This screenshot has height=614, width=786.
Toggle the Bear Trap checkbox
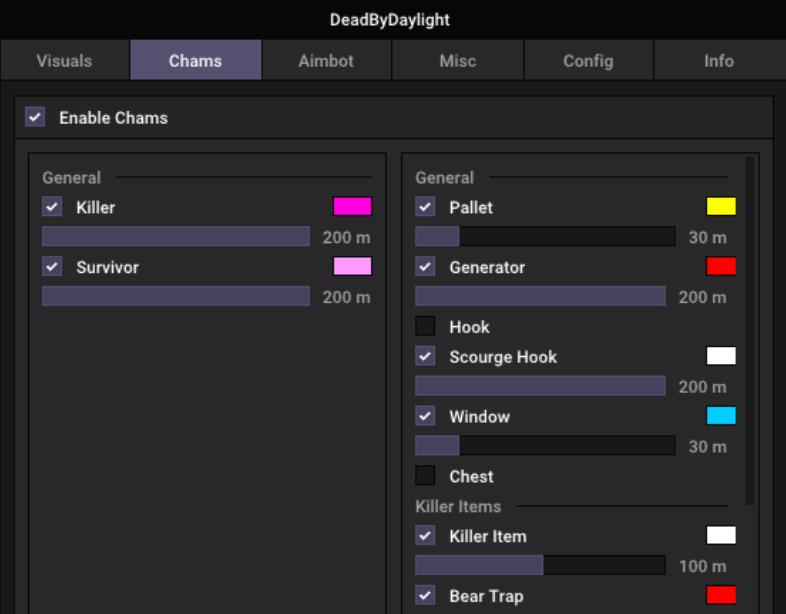click(x=425, y=596)
